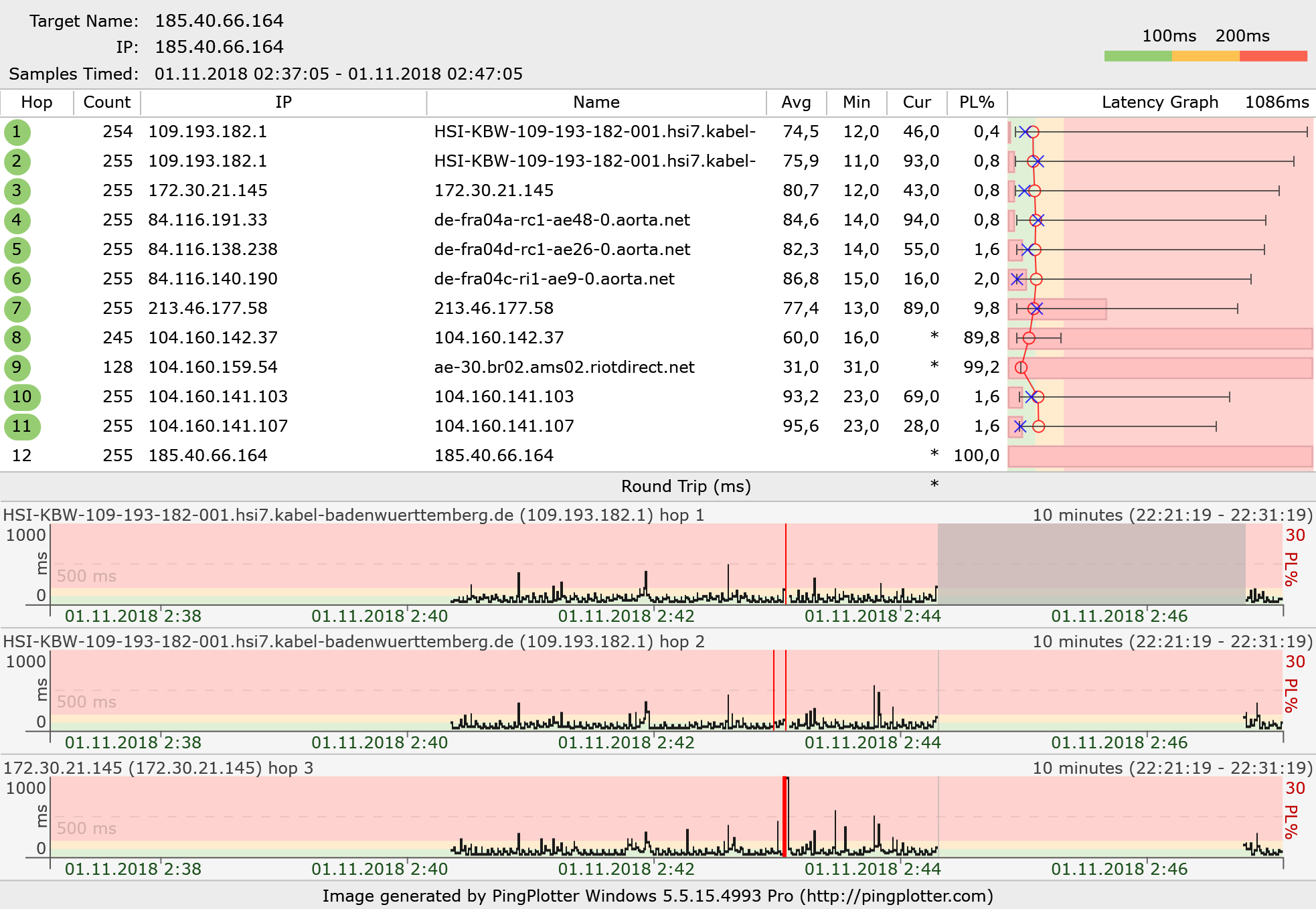Click the green hop 4 circle
The height and width of the screenshot is (909, 1316).
pyautogui.click(x=17, y=220)
